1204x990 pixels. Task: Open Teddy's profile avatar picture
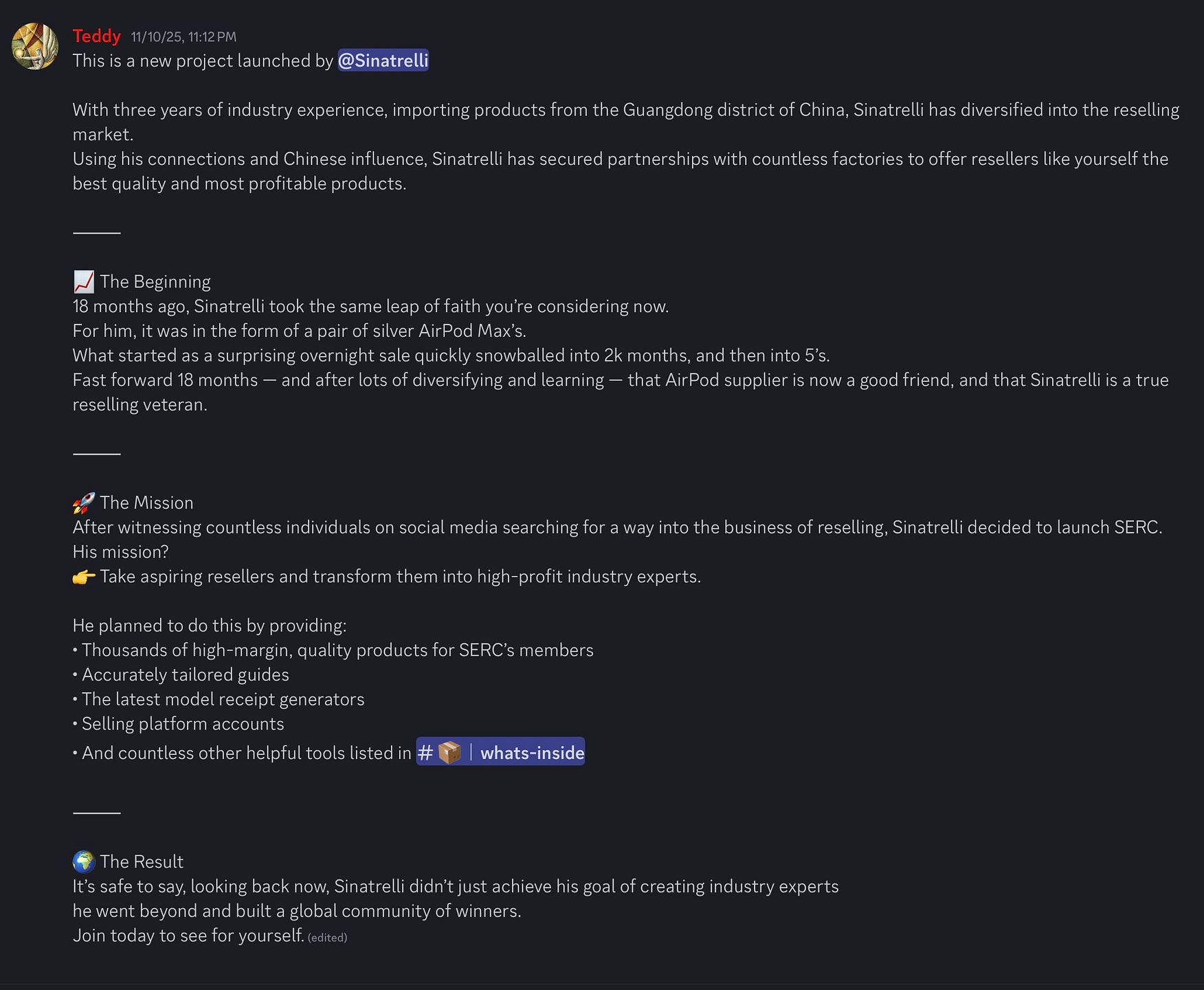35,46
